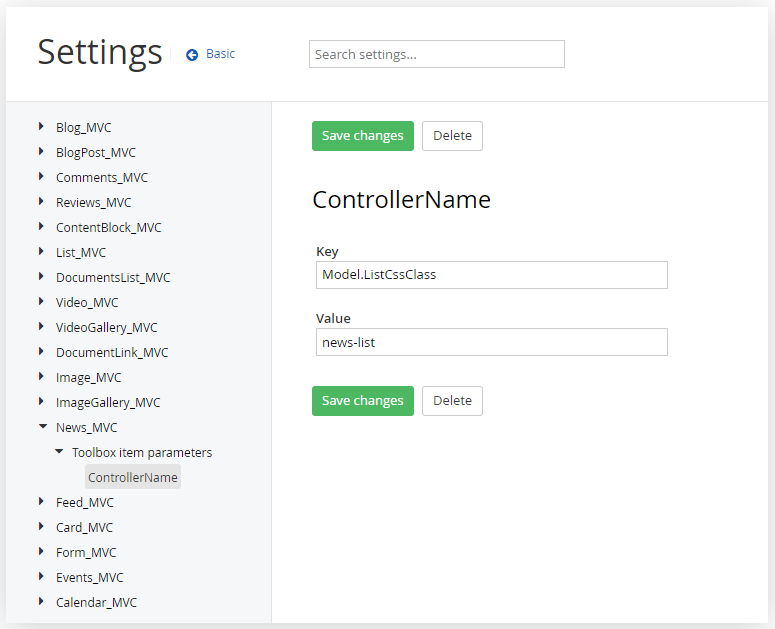Select ControllerName in the tree
This screenshot has width=775, height=629.
tap(133, 478)
